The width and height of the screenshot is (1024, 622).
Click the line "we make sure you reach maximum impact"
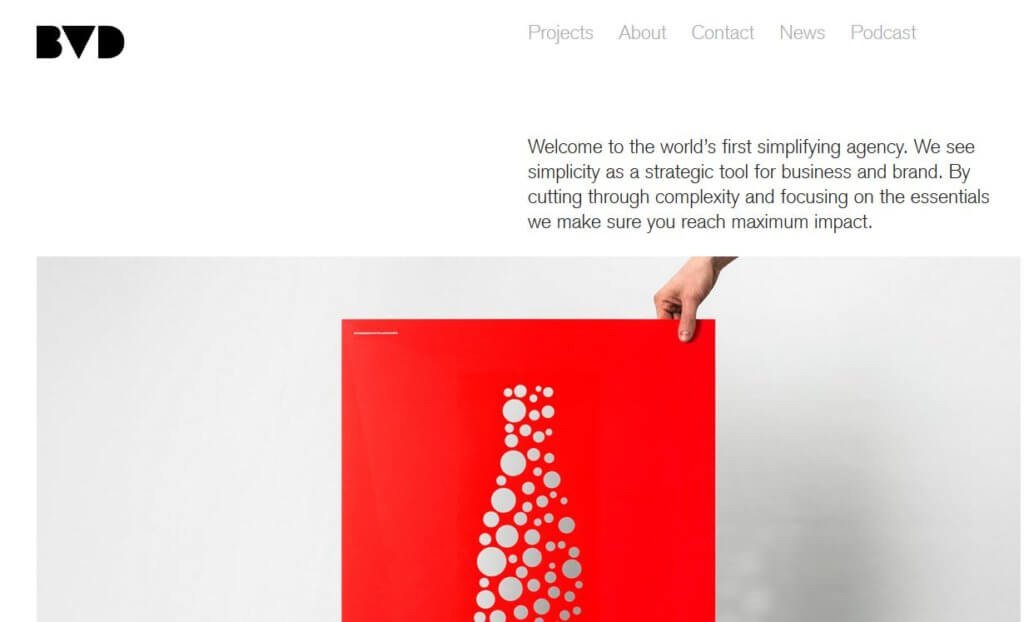(699, 222)
